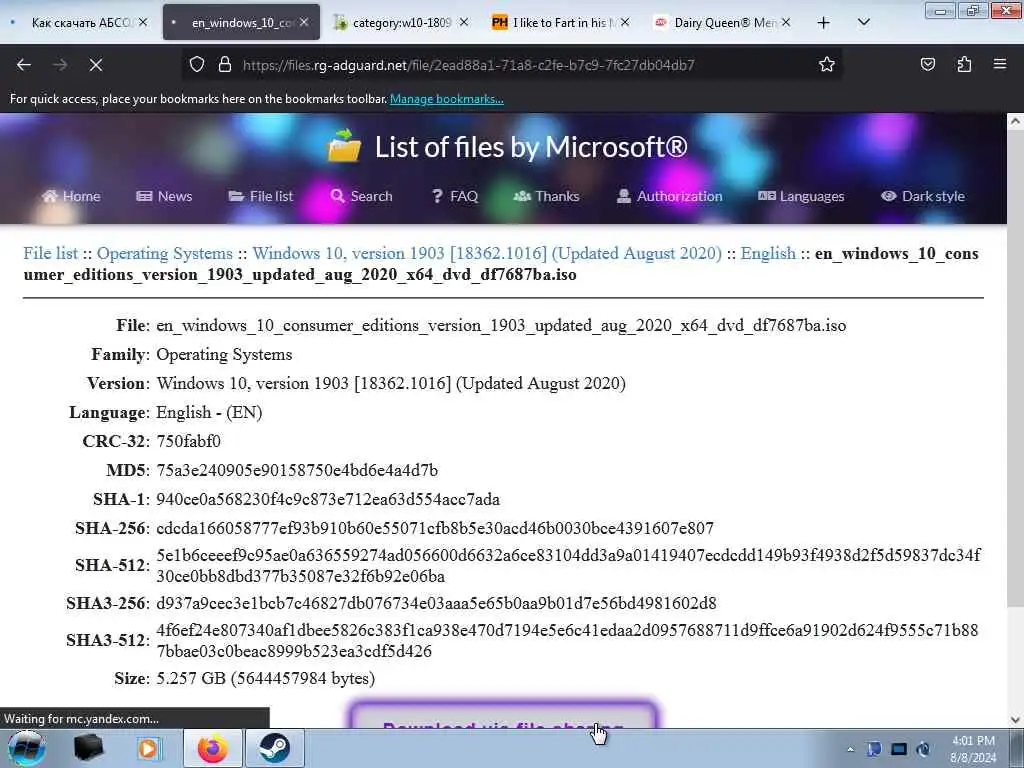This screenshot has width=1024, height=768.
Task: Open the Extensions puzzle icon
Action: coord(964,65)
